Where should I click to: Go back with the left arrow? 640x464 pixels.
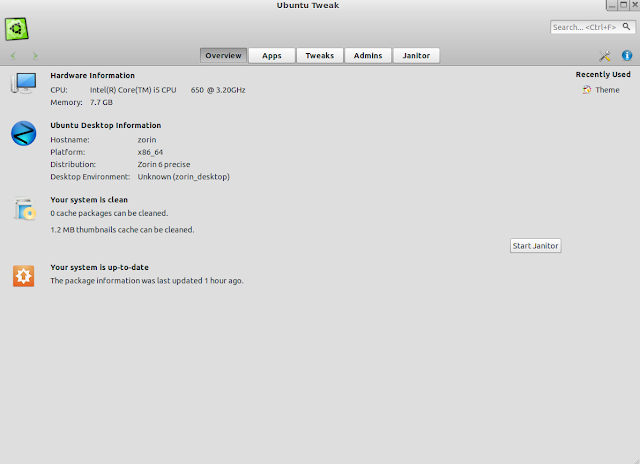[x=13, y=56]
